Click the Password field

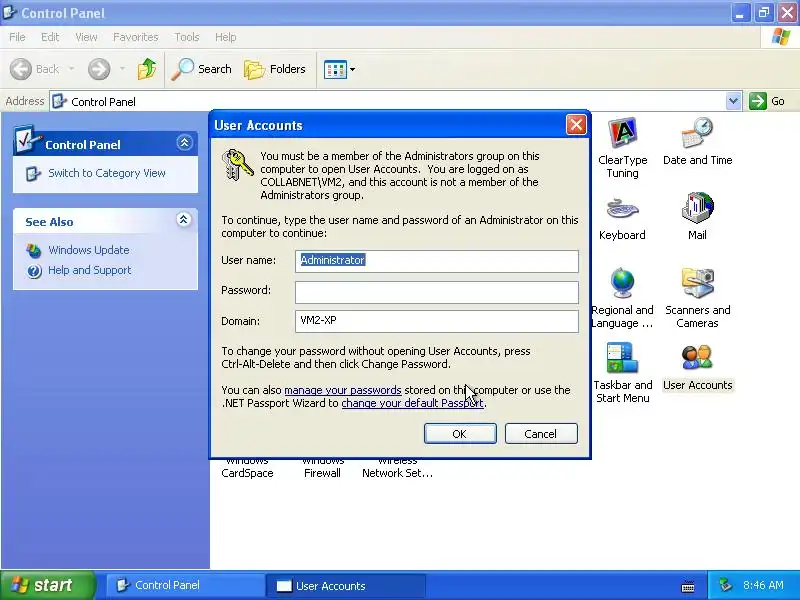pyautogui.click(x=437, y=292)
